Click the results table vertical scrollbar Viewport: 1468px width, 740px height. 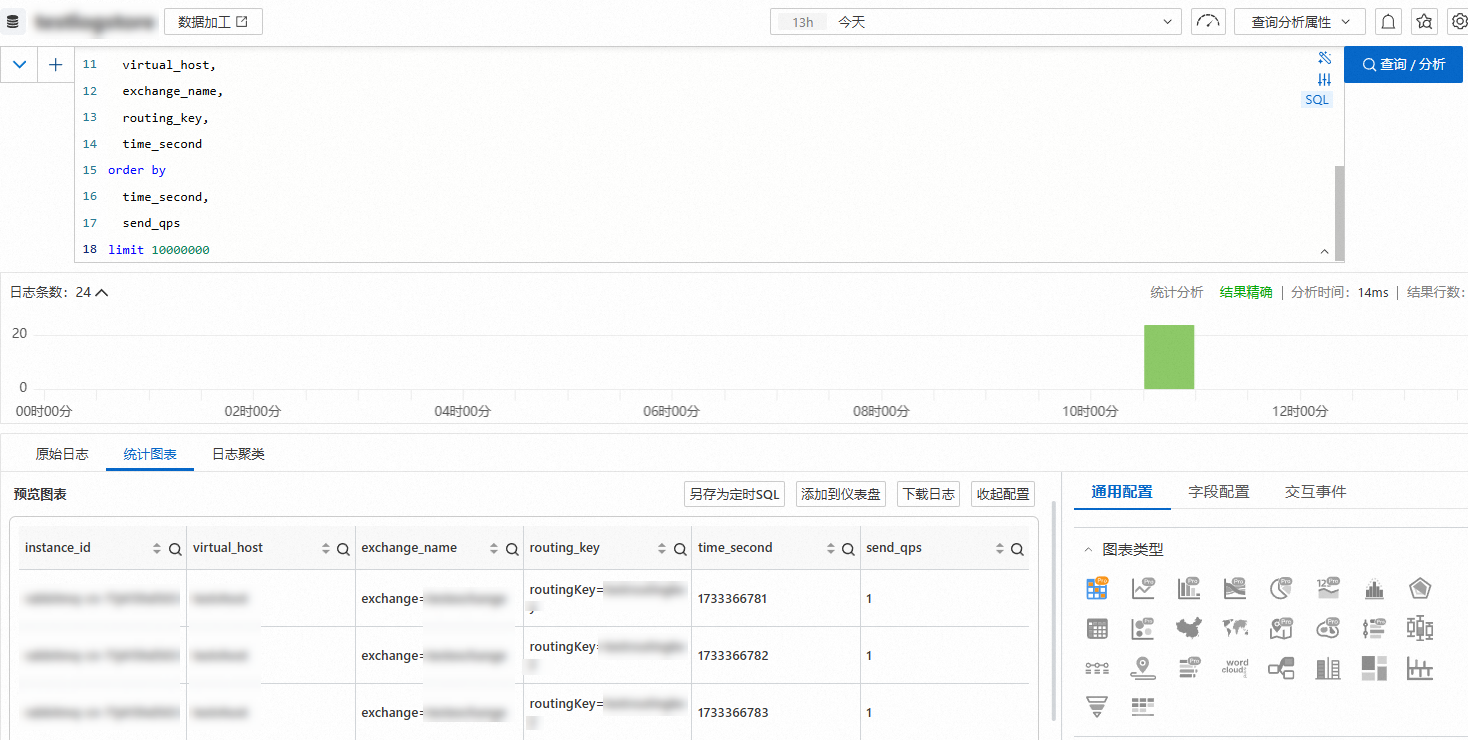coord(1055,610)
